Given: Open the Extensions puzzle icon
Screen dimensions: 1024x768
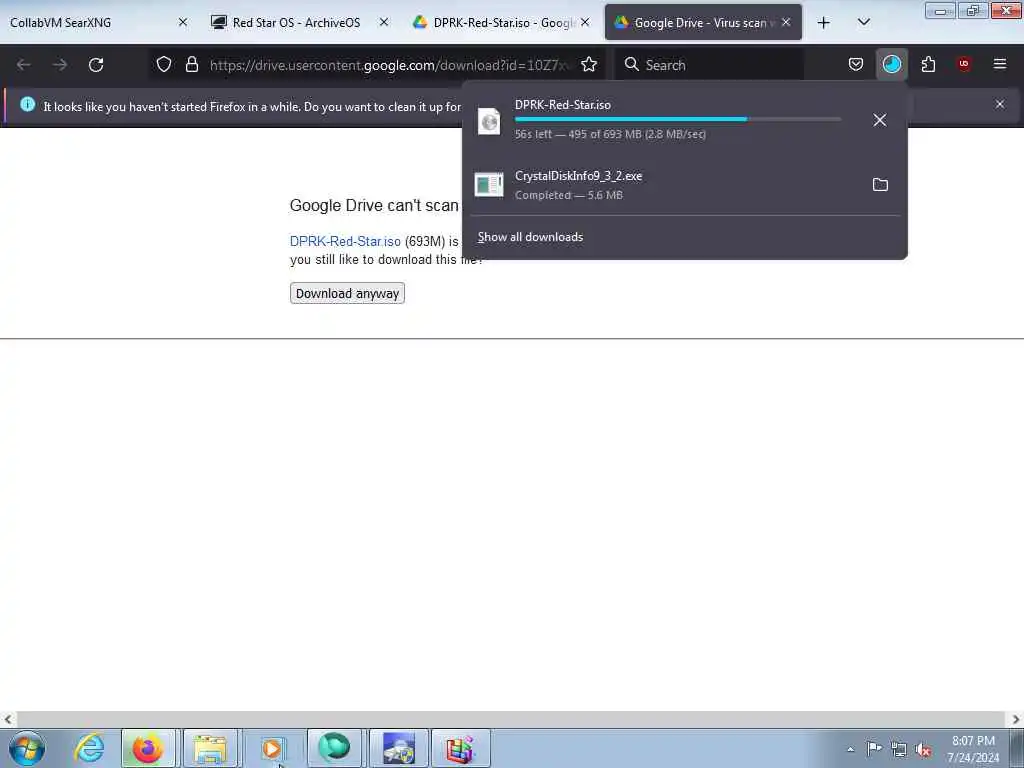Looking at the screenshot, I should pyautogui.click(x=928, y=64).
